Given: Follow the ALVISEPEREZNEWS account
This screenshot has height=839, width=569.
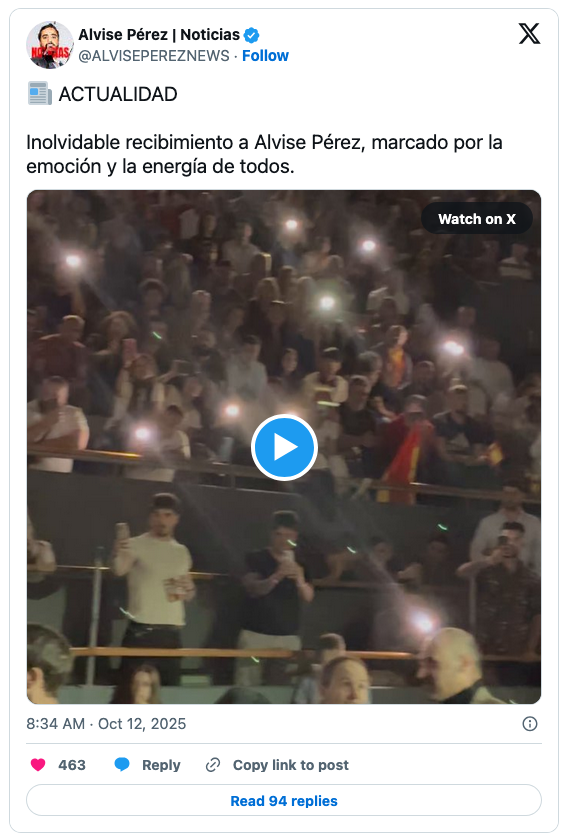Looking at the screenshot, I should point(265,56).
